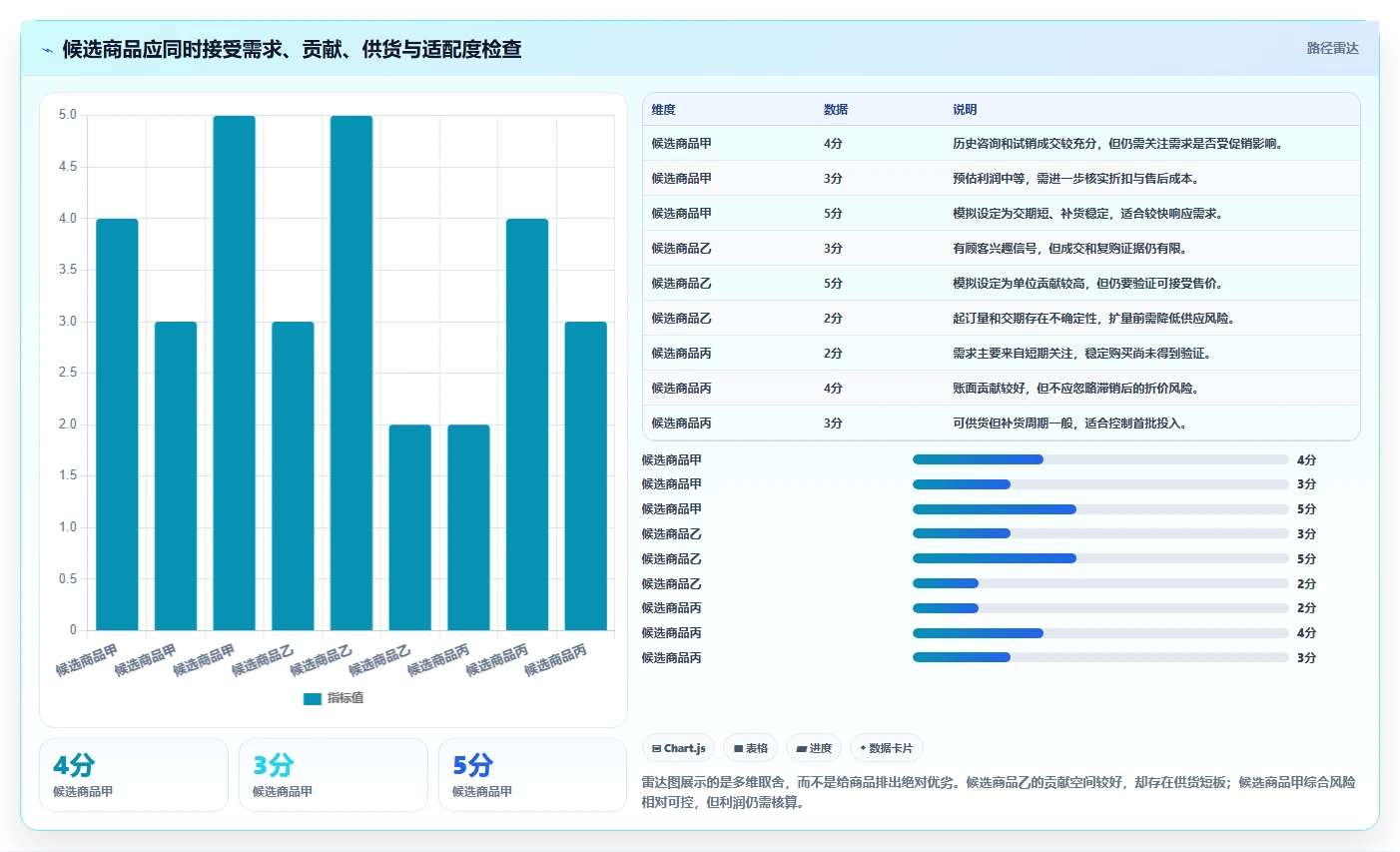This screenshot has height=852, width=1400.
Task: Click the 候选商品乙 progress bar showing 2分
Action: coord(1100,583)
